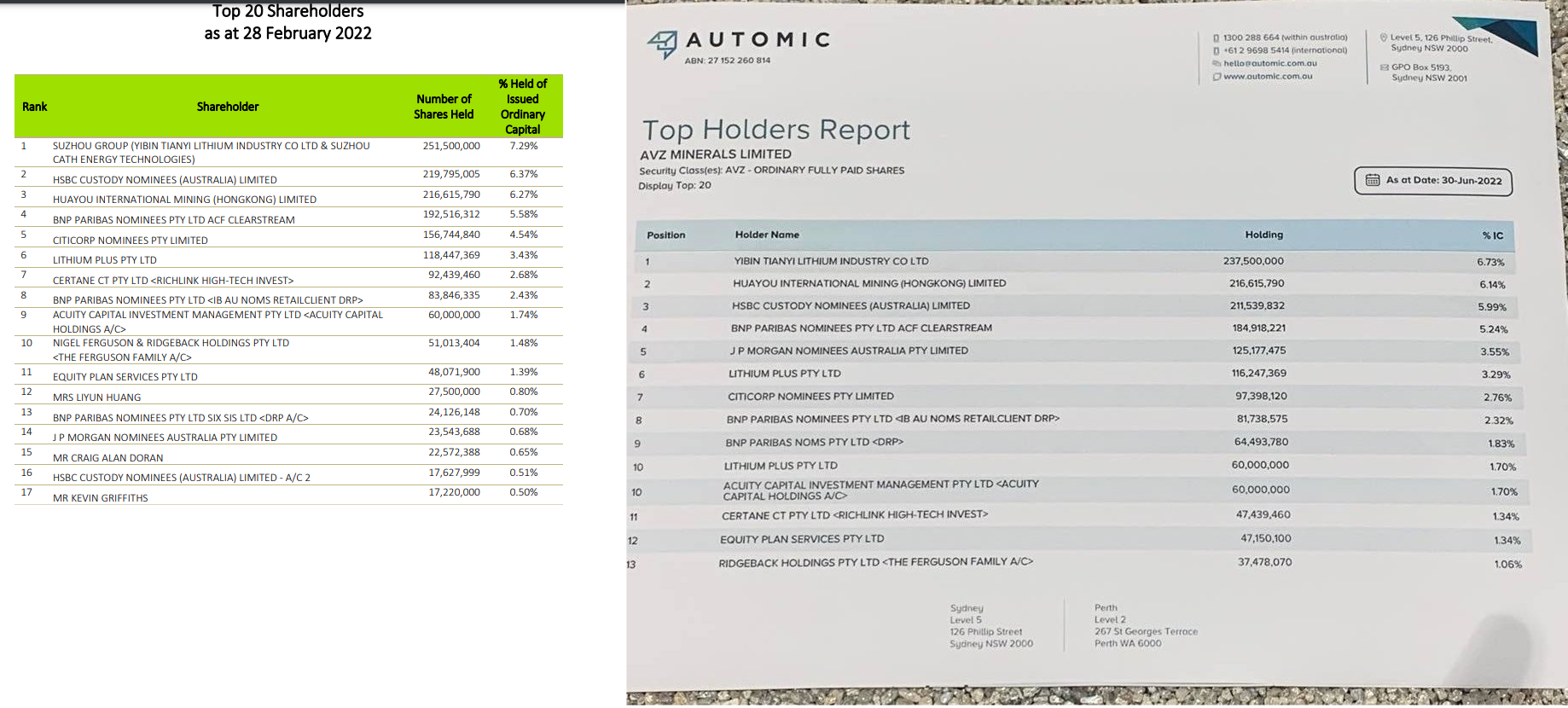Image resolution: width=1568 pixels, height=708 pixels.
Task: Select the Holding column header
Action: 1263,235
